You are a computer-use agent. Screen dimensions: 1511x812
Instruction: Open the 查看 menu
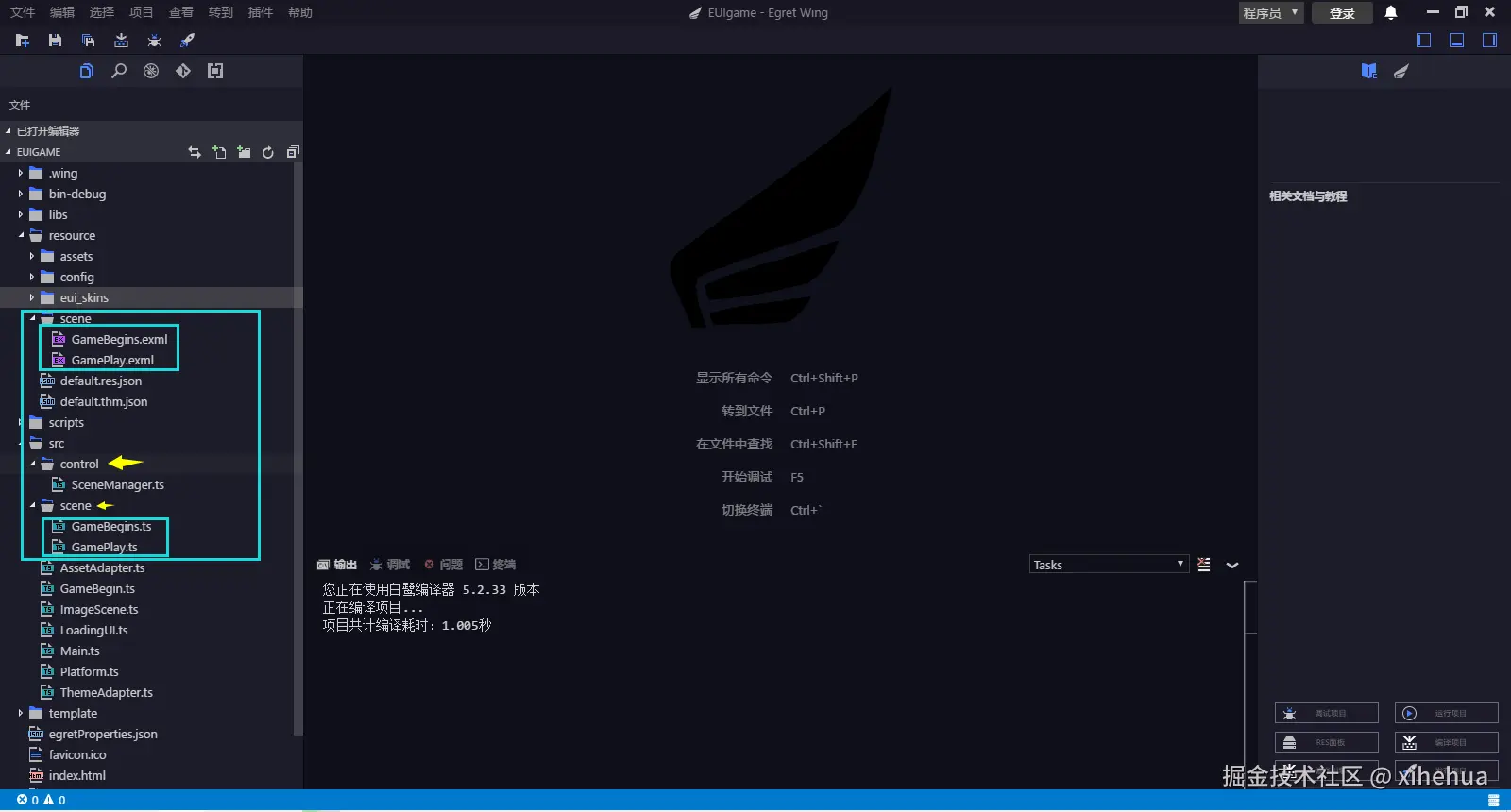181,12
